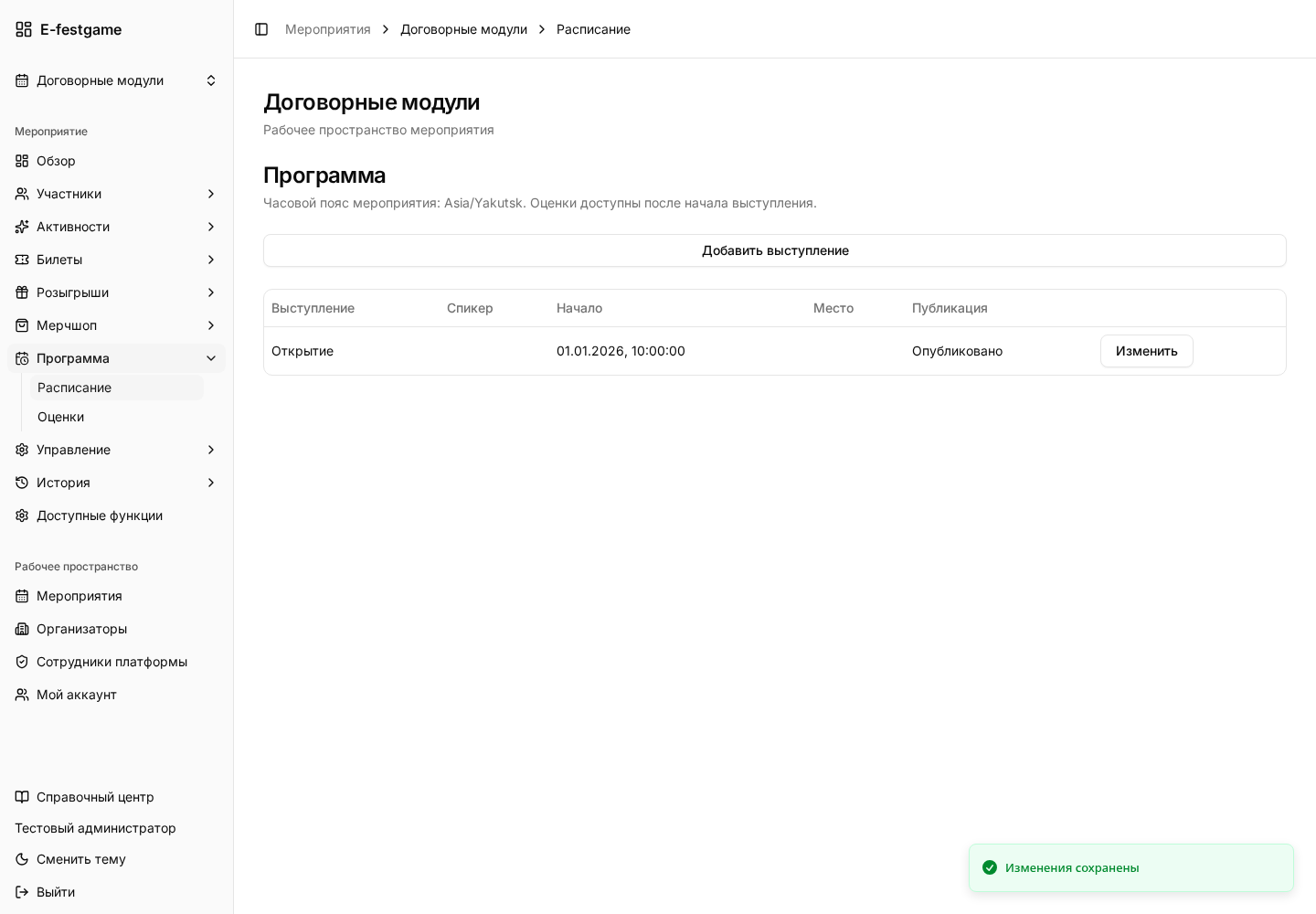Expand the Участники chevron
The height and width of the screenshot is (914, 1316).
coord(211,194)
